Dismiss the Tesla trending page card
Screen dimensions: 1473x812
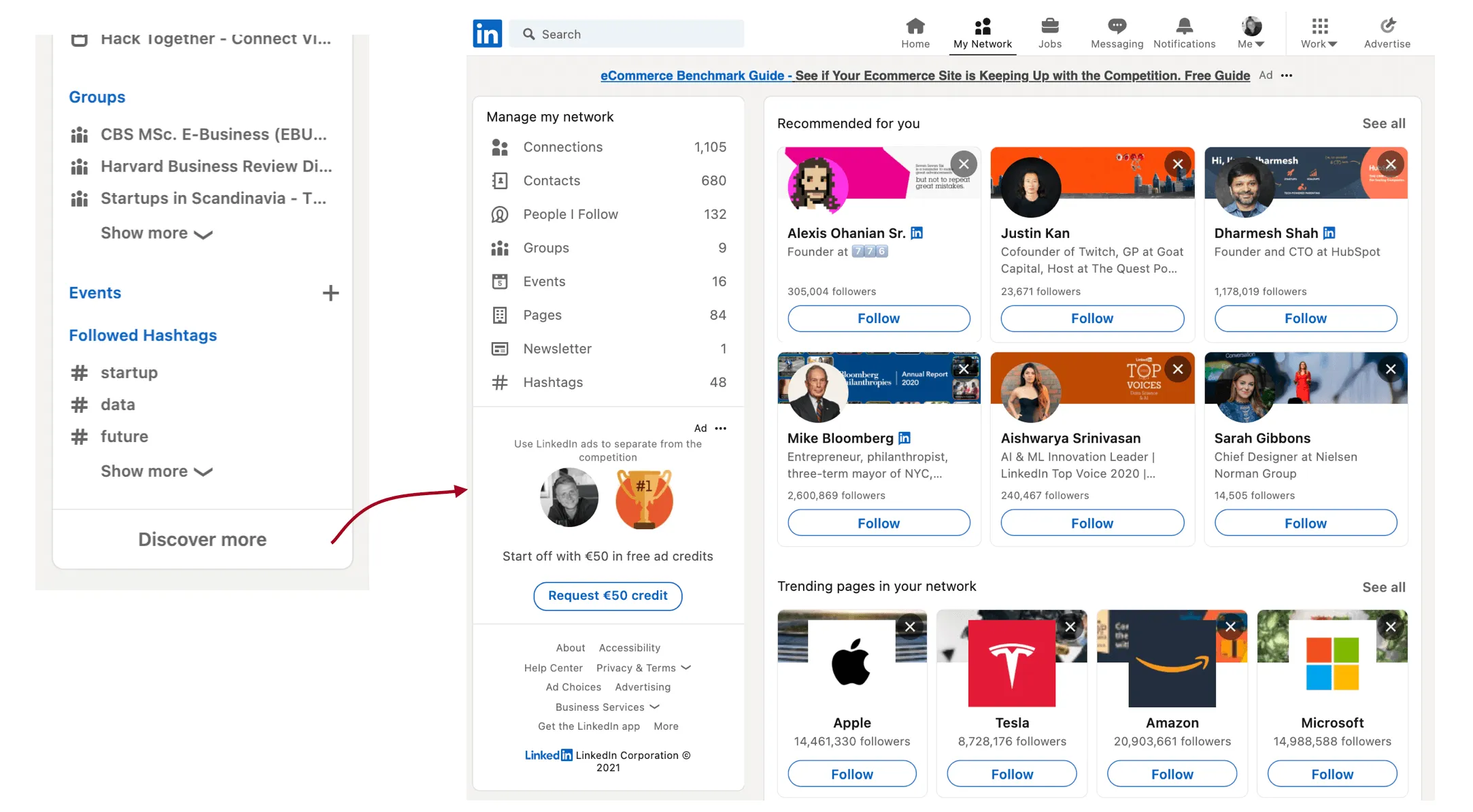1070,626
